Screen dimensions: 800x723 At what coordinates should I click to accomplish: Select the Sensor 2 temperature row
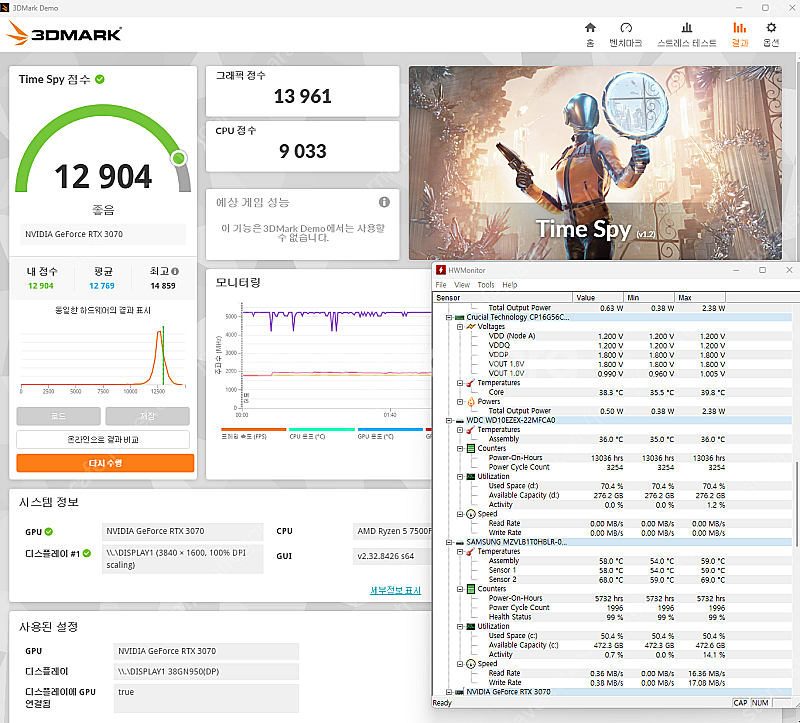click(x=613, y=580)
